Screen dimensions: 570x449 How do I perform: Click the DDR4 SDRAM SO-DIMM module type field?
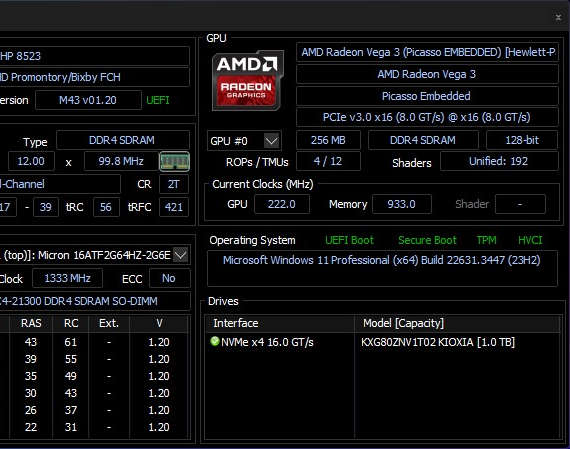[x=95, y=301]
